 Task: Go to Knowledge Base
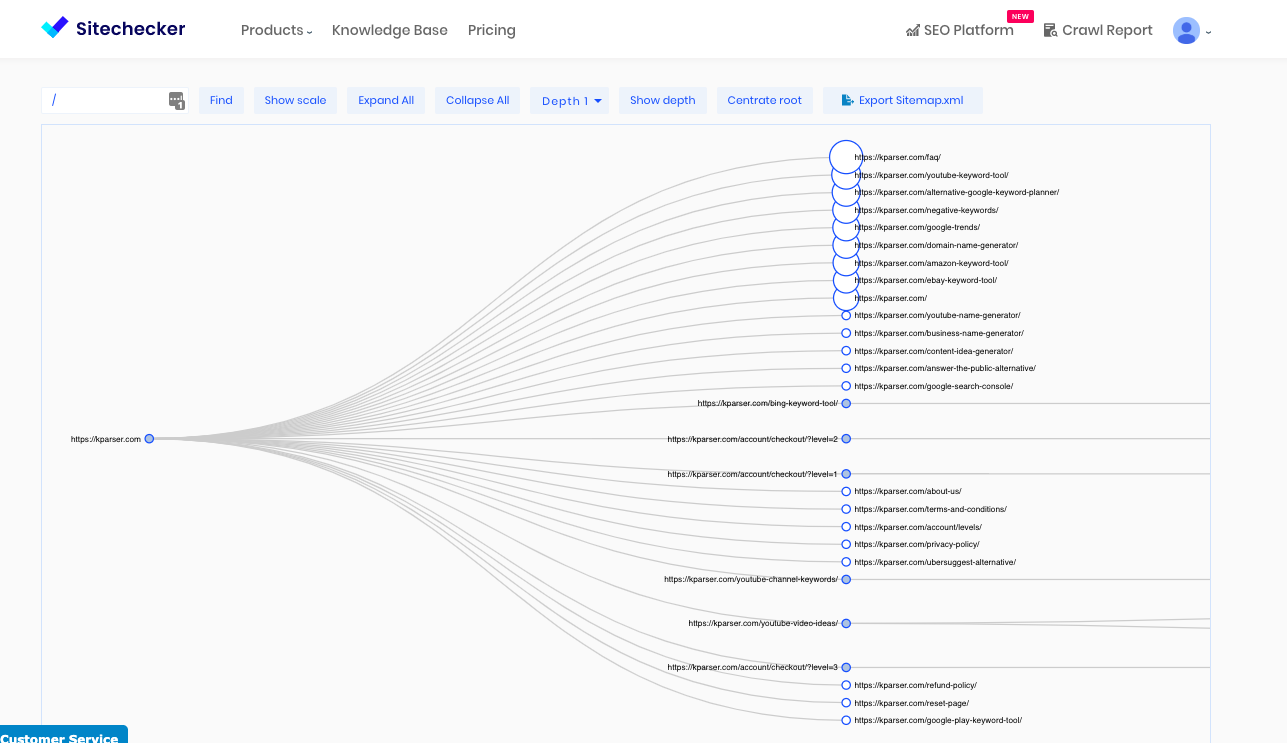[x=390, y=30]
